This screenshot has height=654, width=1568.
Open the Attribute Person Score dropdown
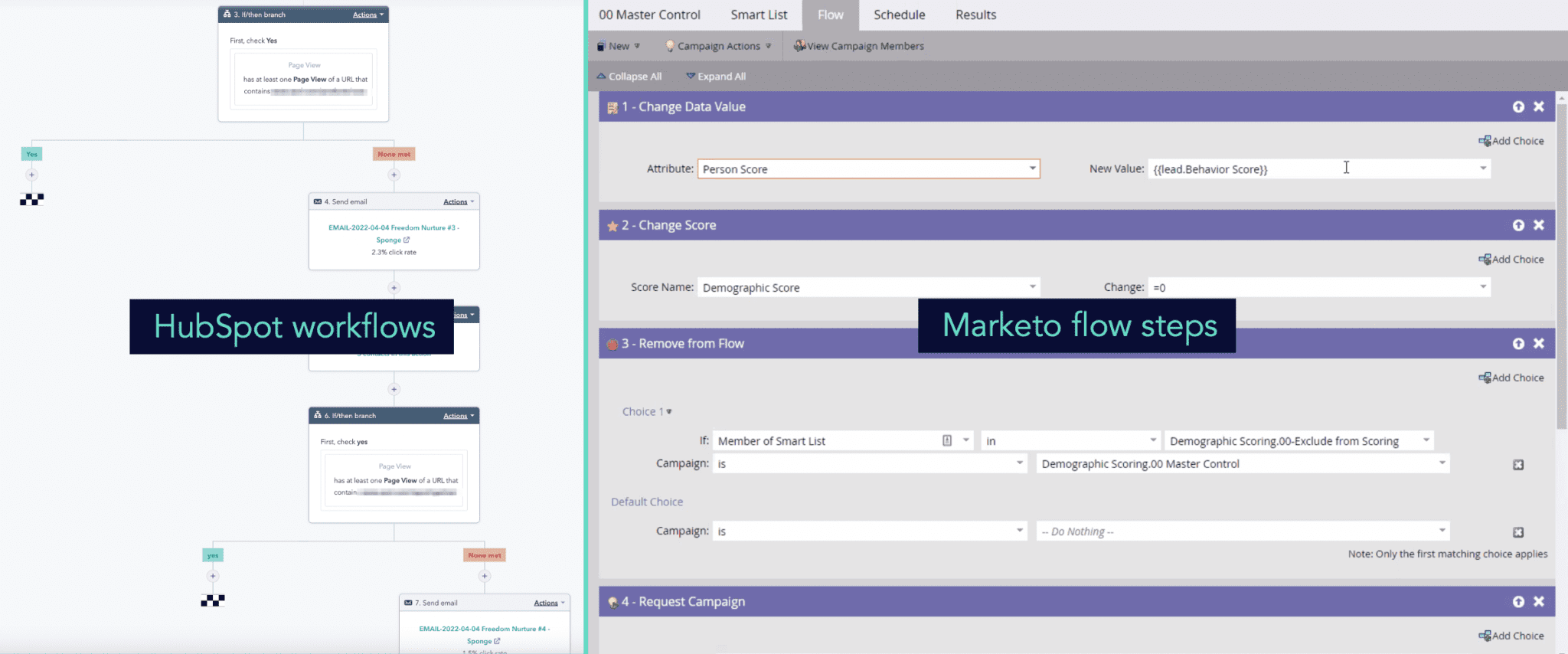pyautogui.click(x=1032, y=168)
